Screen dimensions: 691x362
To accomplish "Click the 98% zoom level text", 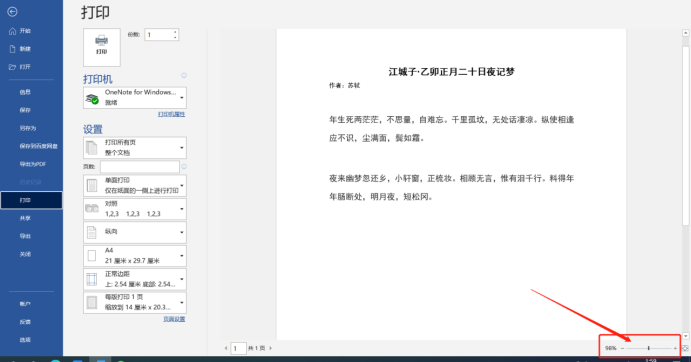I will [x=611, y=348].
